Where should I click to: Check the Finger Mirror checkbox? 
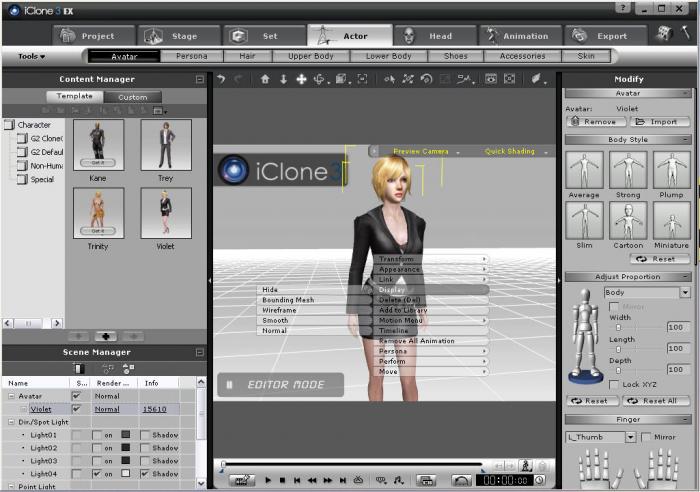tap(646, 437)
